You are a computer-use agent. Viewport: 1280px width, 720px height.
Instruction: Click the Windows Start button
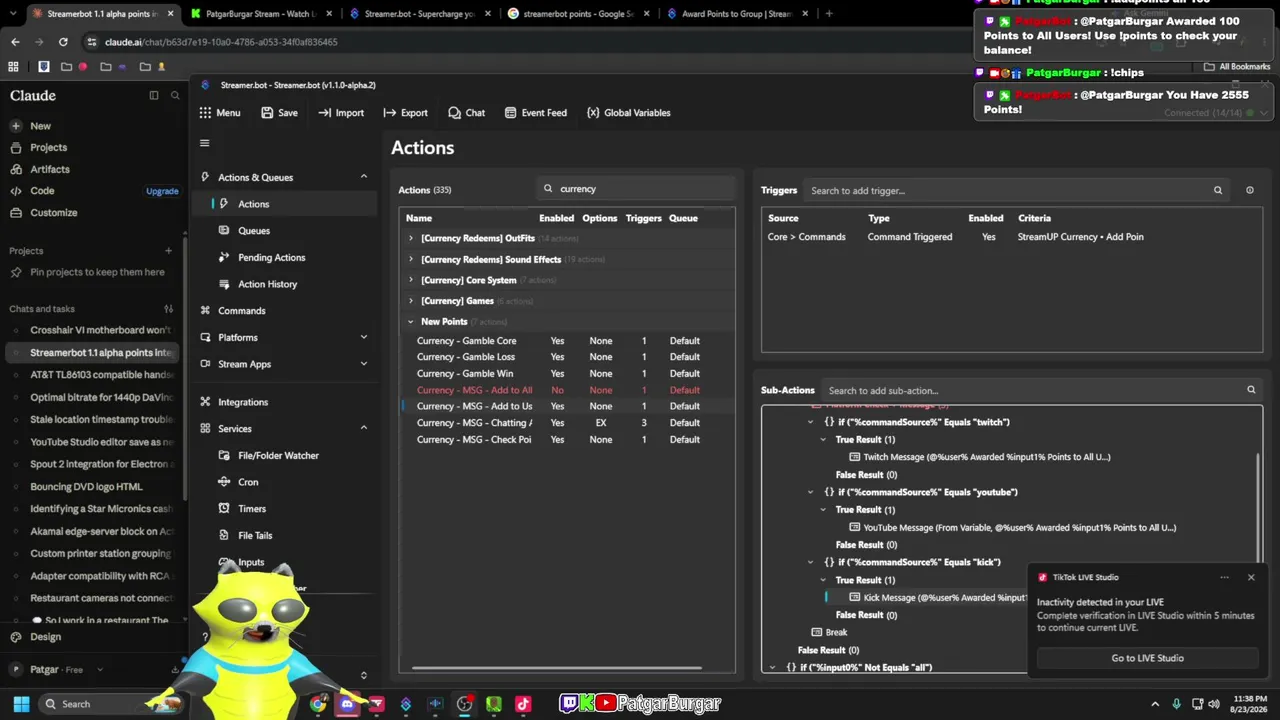(x=21, y=704)
